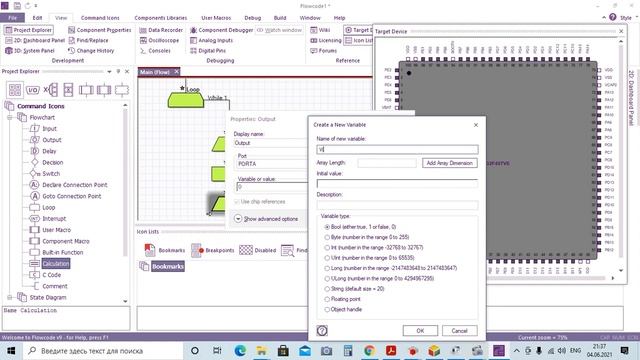Click the Description input field

[397, 205]
